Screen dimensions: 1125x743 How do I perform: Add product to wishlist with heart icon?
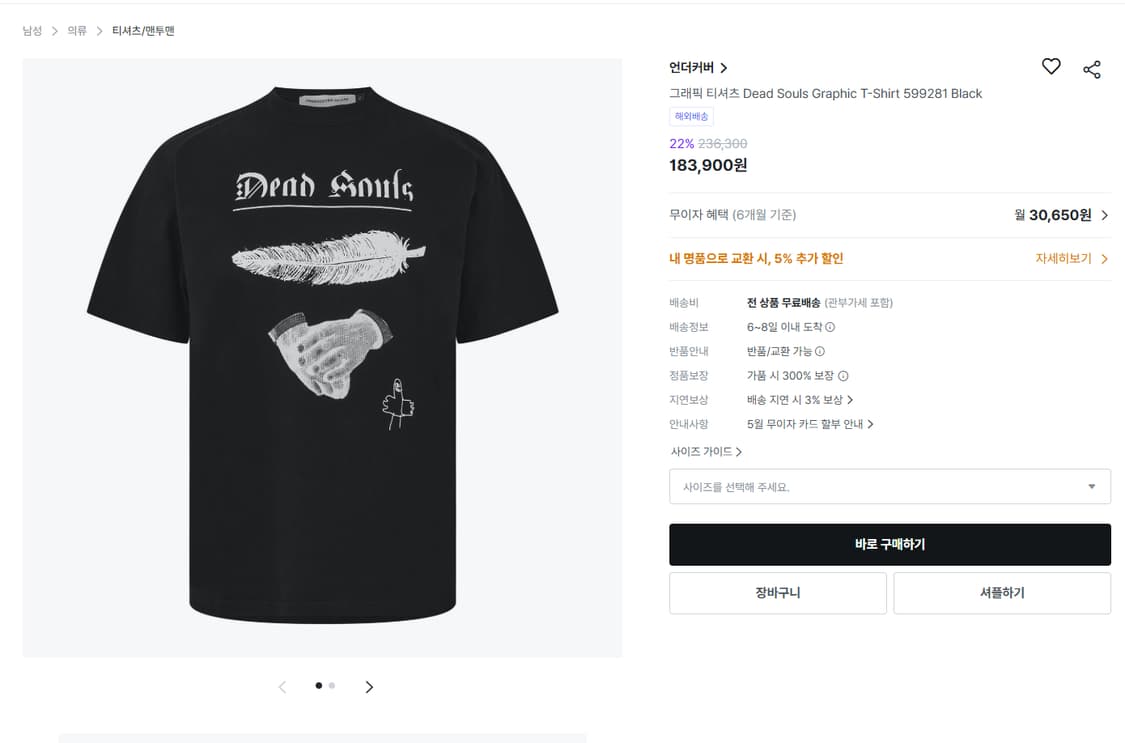pos(1051,67)
